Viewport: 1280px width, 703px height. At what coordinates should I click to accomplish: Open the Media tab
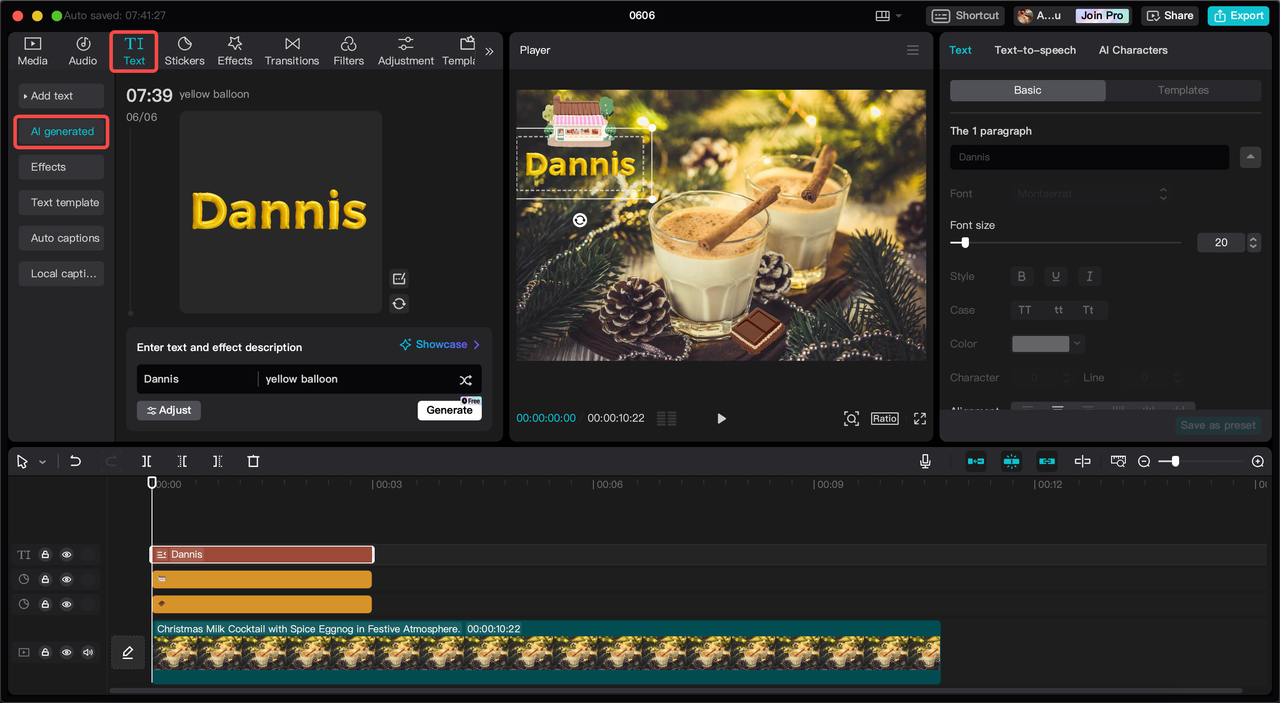(32, 51)
